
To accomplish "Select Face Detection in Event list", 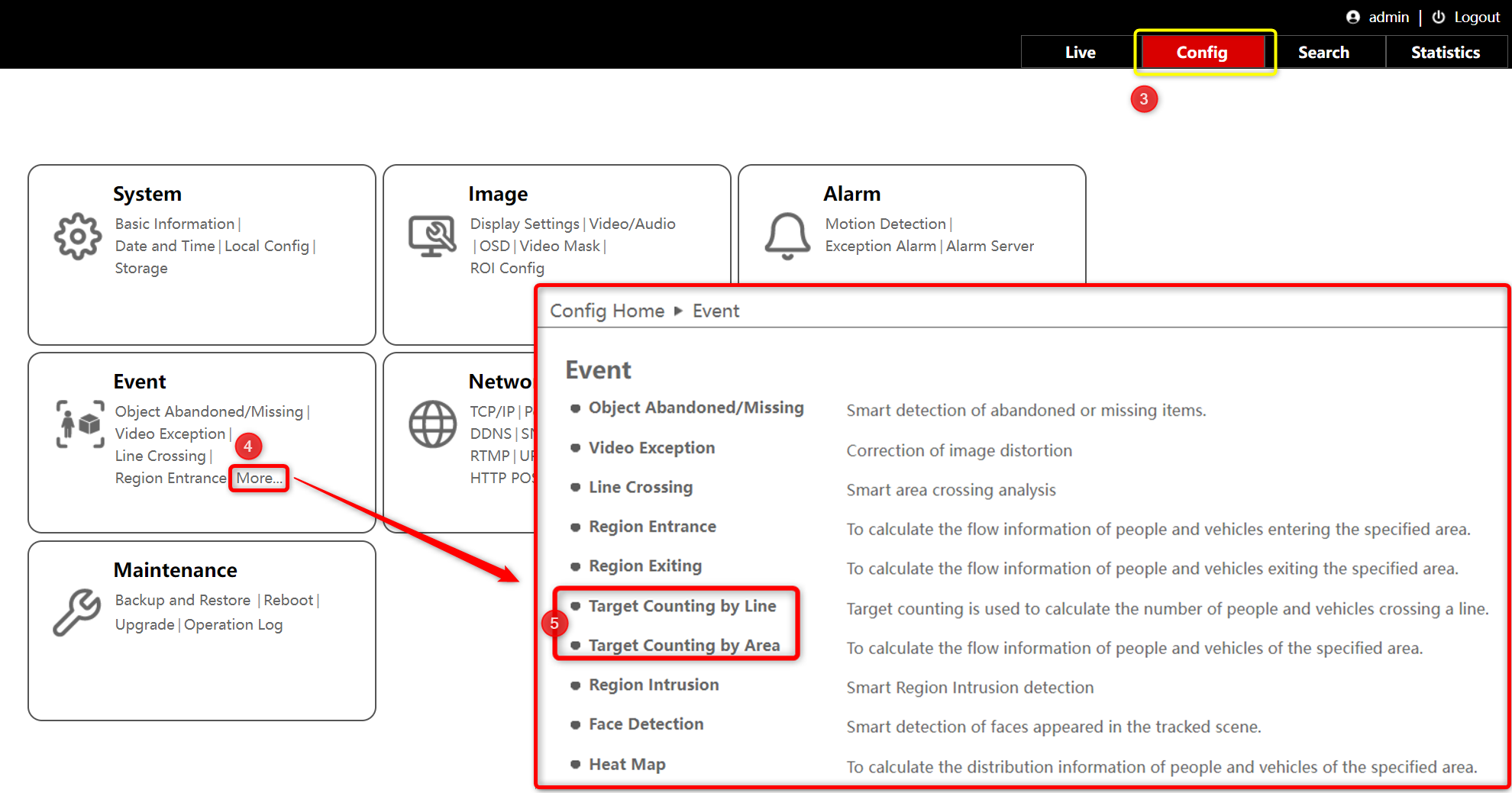I will (x=646, y=724).
